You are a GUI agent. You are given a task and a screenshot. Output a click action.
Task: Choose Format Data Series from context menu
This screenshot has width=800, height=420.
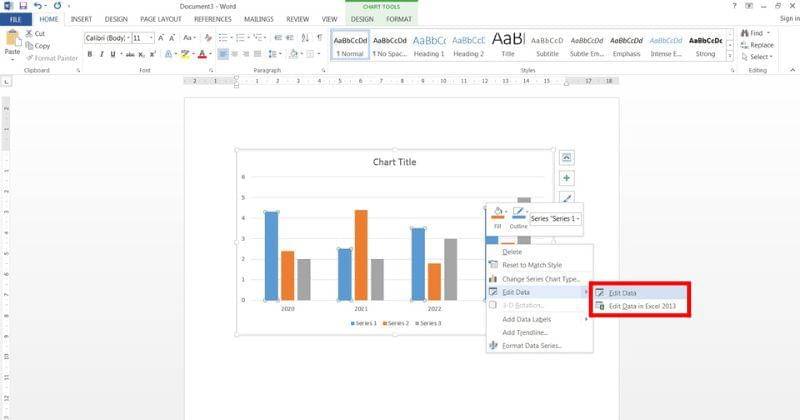(531, 346)
